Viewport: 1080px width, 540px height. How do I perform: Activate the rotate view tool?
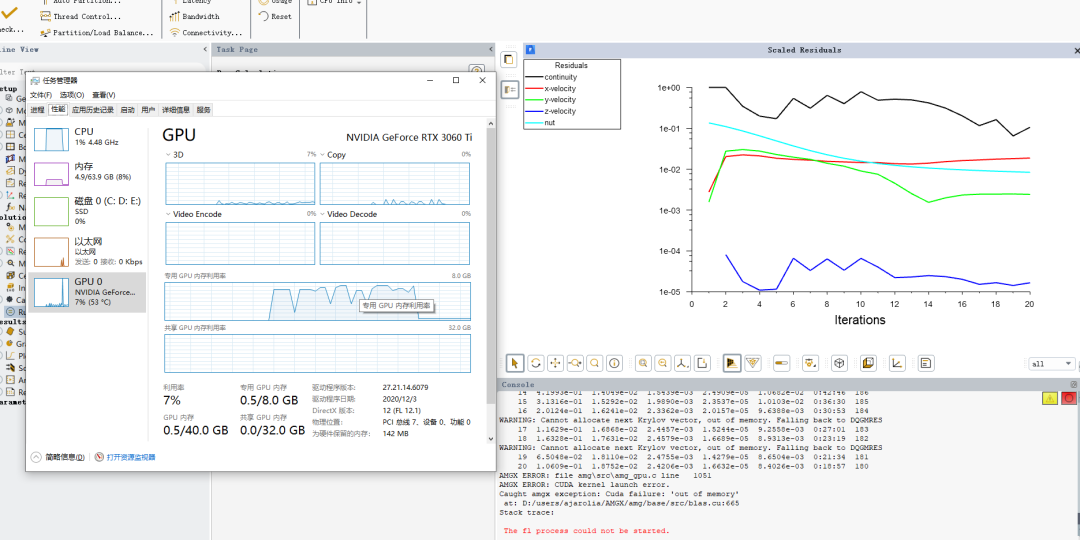[534, 363]
